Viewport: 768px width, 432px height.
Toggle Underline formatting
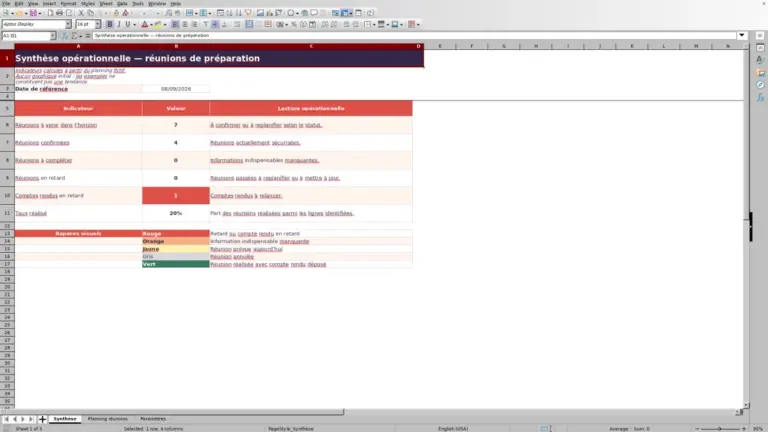[128, 24]
